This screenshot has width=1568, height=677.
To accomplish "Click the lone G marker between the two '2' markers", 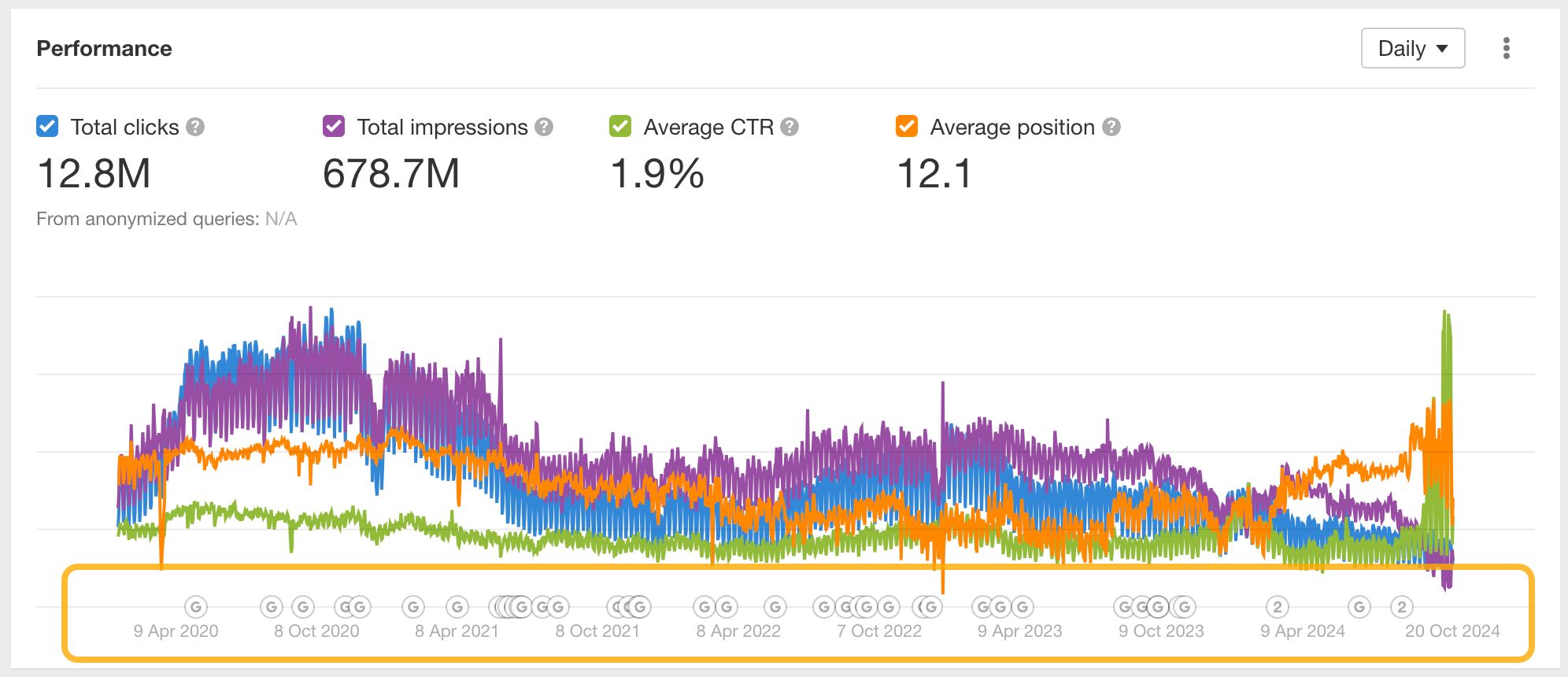I will click(1359, 607).
